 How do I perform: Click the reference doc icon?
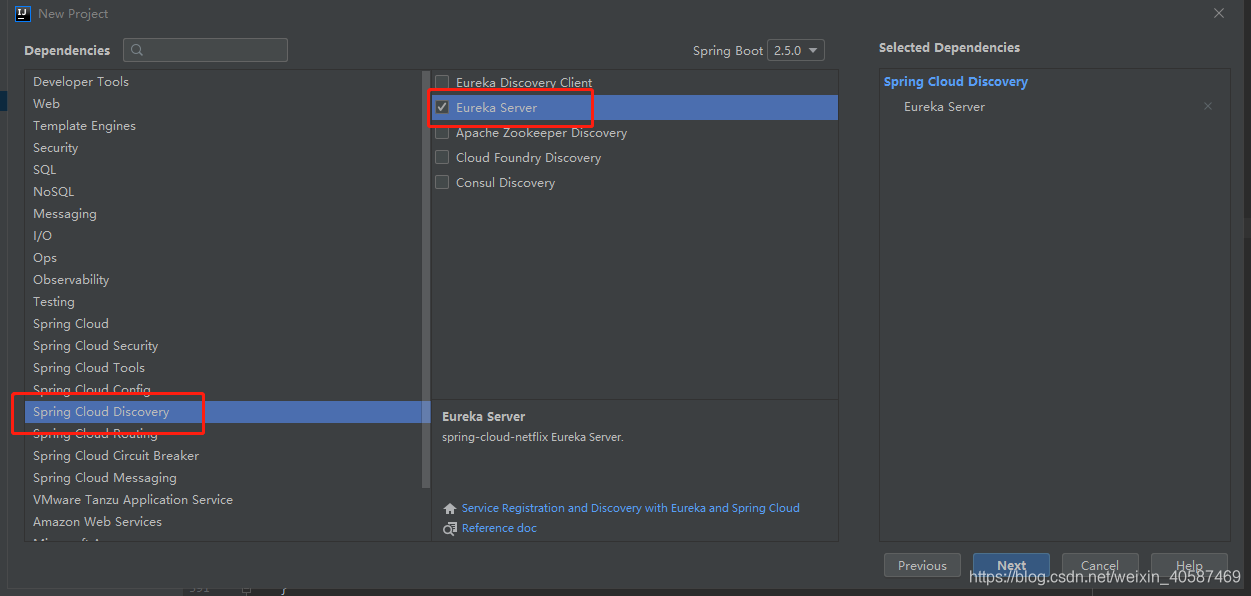point(450,528)
